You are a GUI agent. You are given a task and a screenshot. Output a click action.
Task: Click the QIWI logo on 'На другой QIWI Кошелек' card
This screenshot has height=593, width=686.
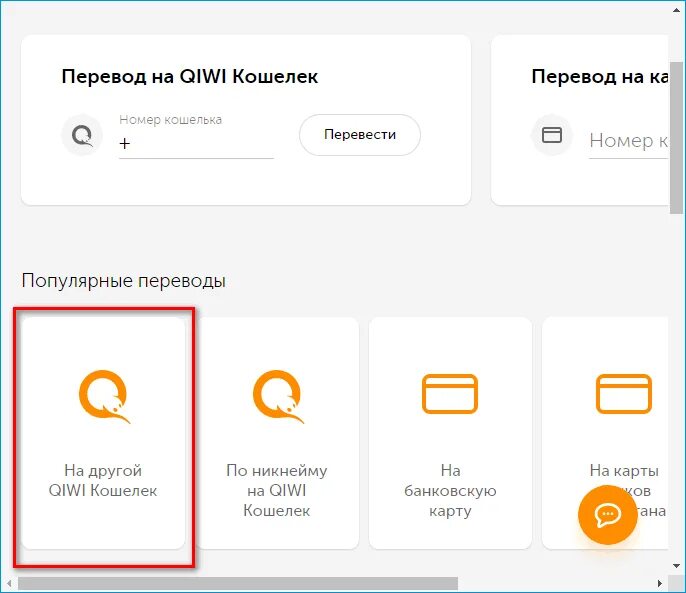[x=104, y=397]
